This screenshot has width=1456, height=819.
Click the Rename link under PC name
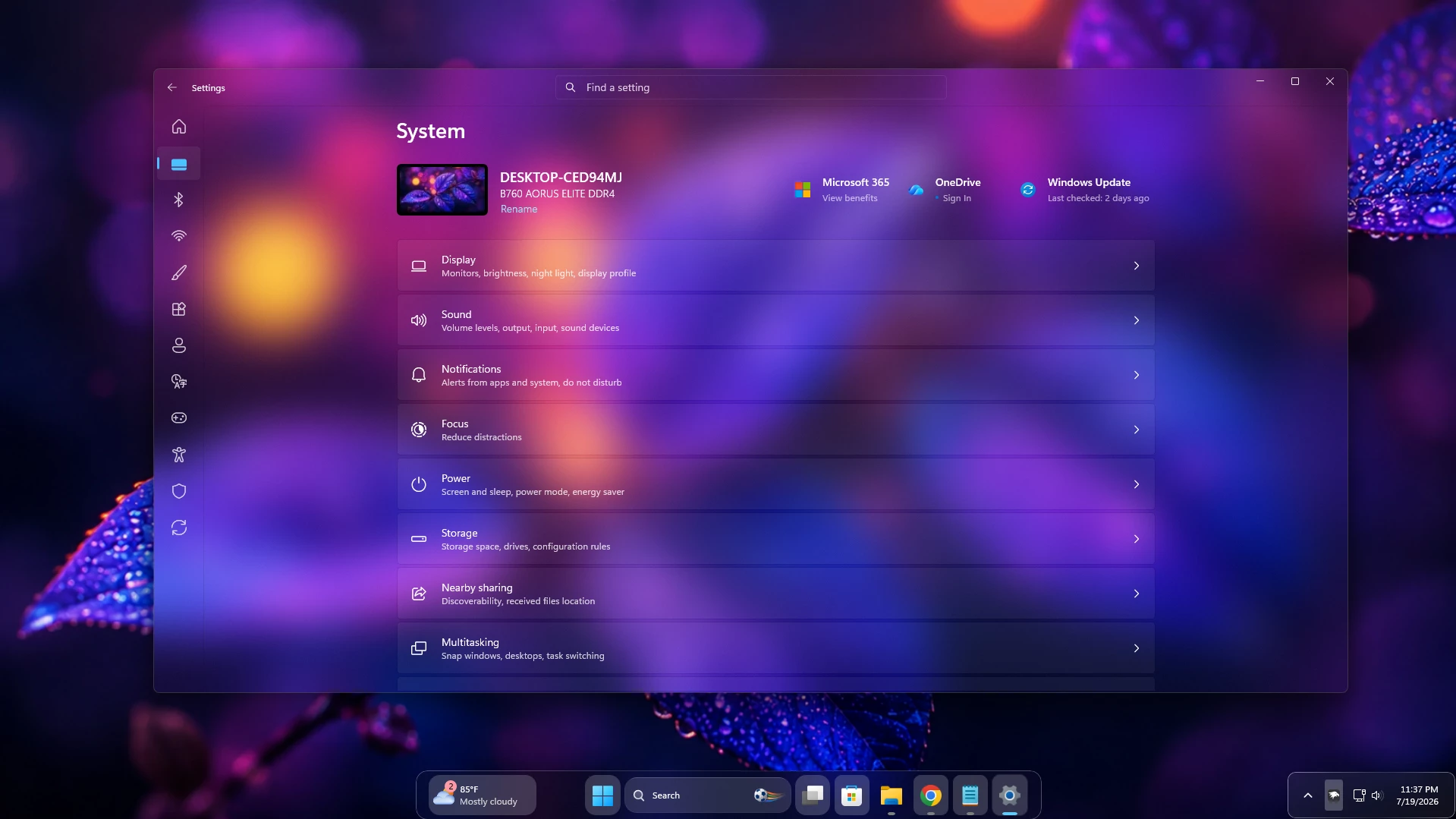(x=519, y=209)
